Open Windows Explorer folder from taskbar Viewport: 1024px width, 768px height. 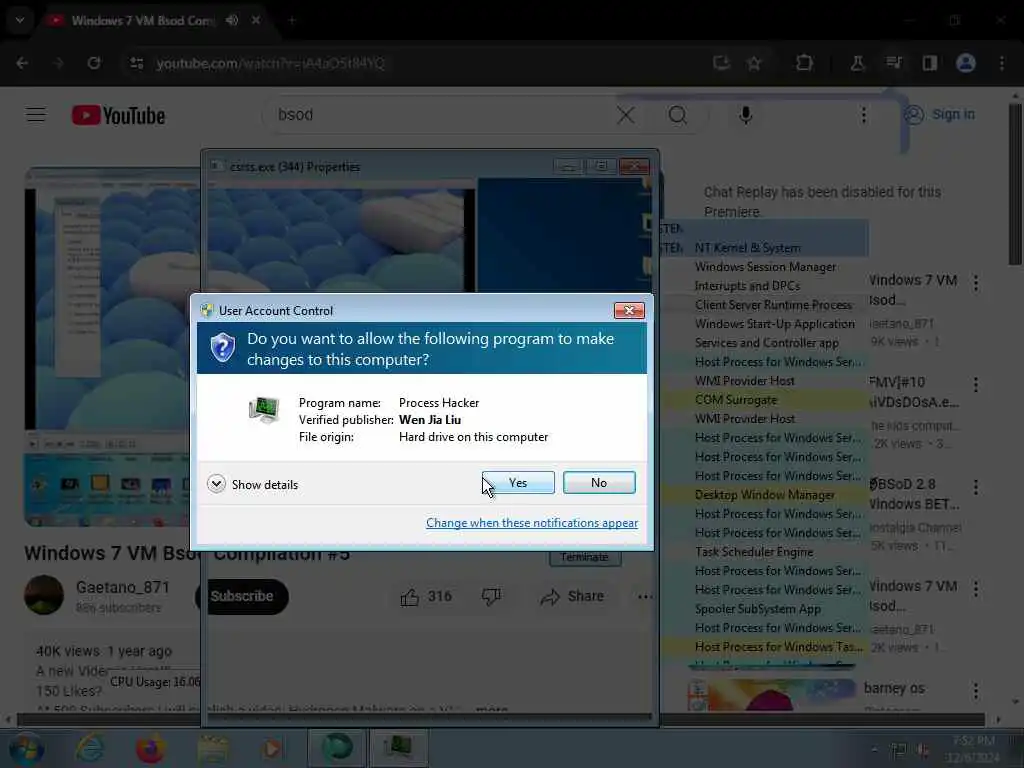coord(212,748)
